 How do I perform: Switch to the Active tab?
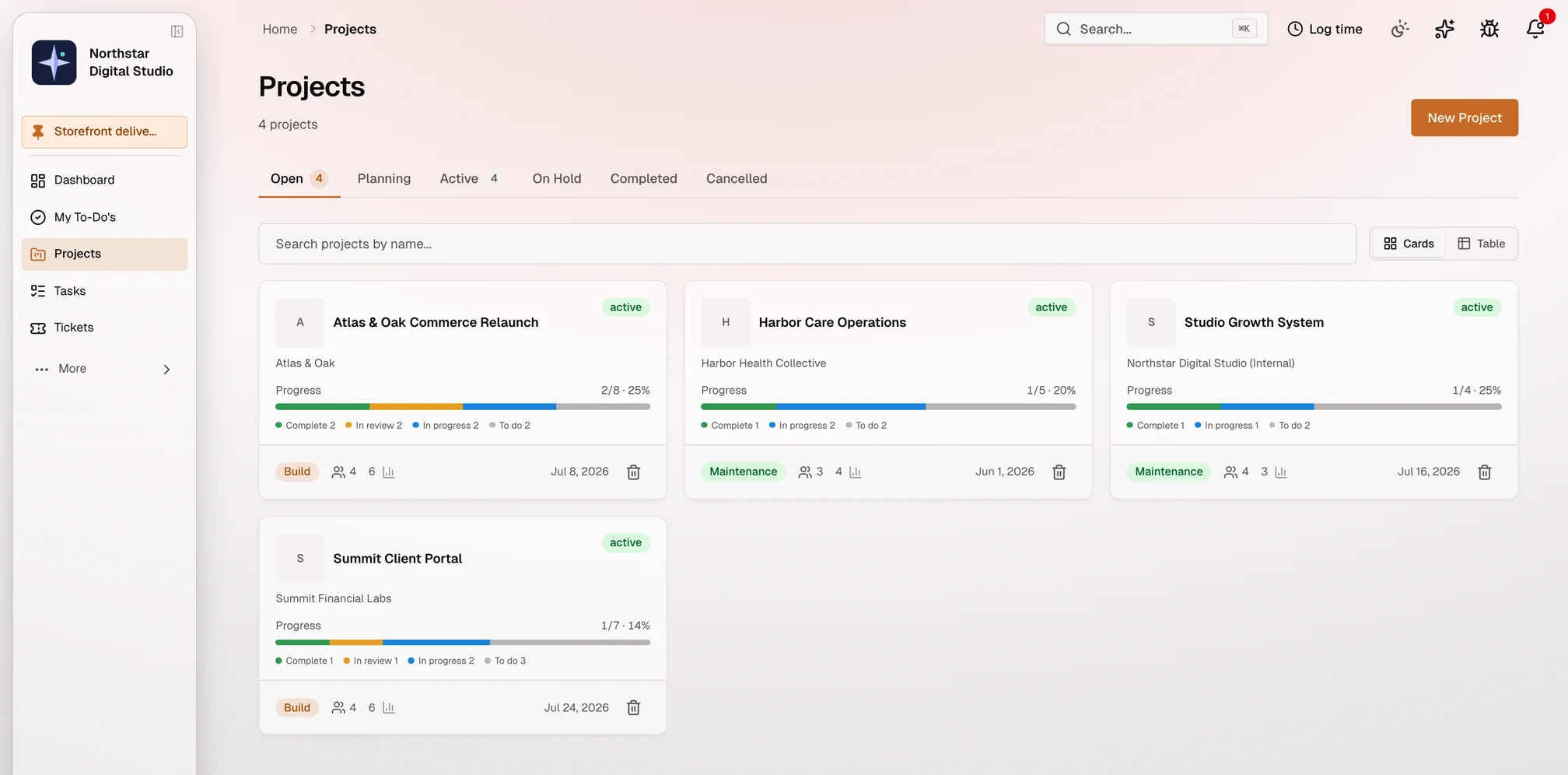coord(471,179)
